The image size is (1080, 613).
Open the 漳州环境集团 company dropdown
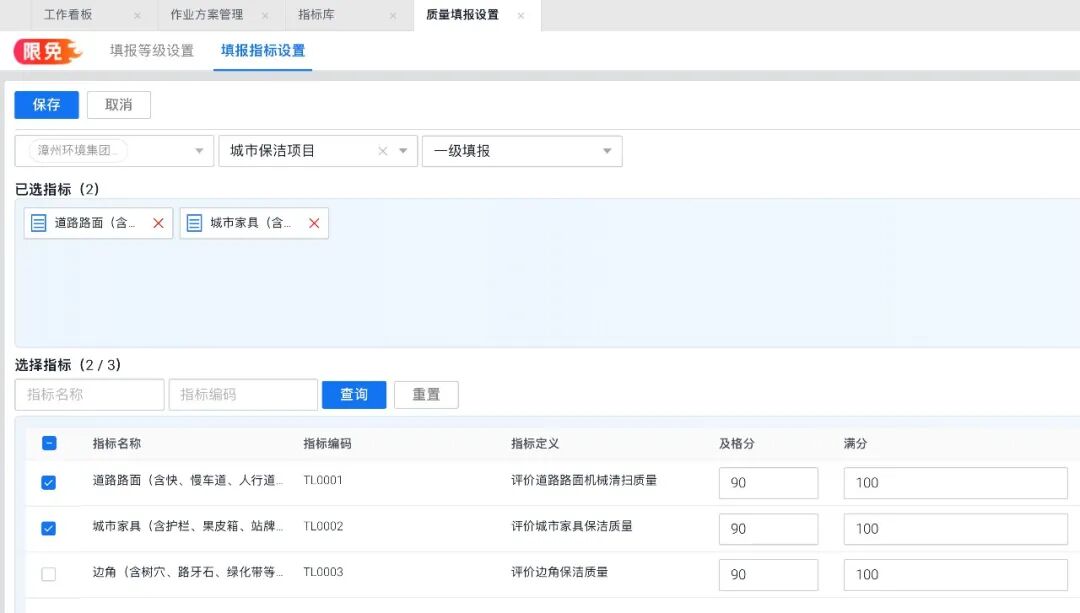point(197,151)
